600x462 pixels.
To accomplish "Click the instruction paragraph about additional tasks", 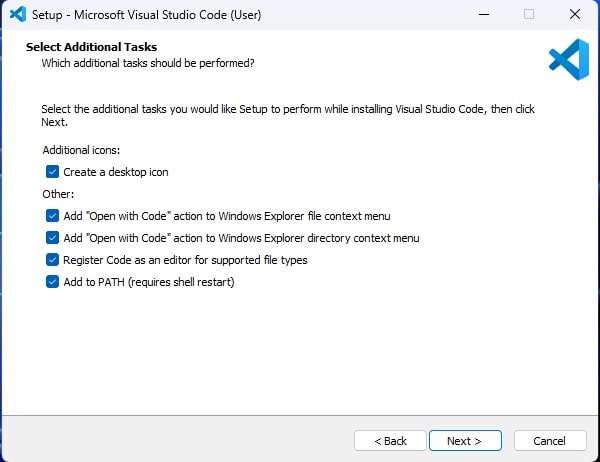I will [x=288, y=116].
